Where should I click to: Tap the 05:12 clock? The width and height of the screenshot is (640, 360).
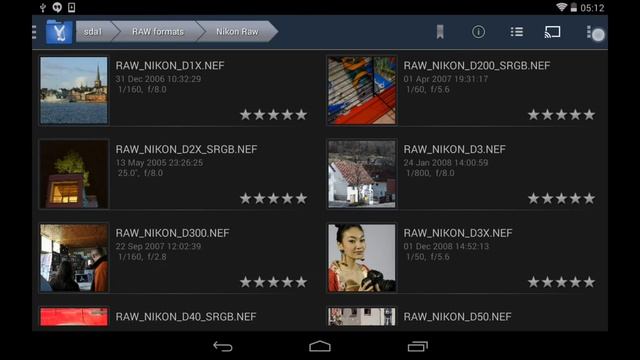pyautogui.click(x=592, y=8)
